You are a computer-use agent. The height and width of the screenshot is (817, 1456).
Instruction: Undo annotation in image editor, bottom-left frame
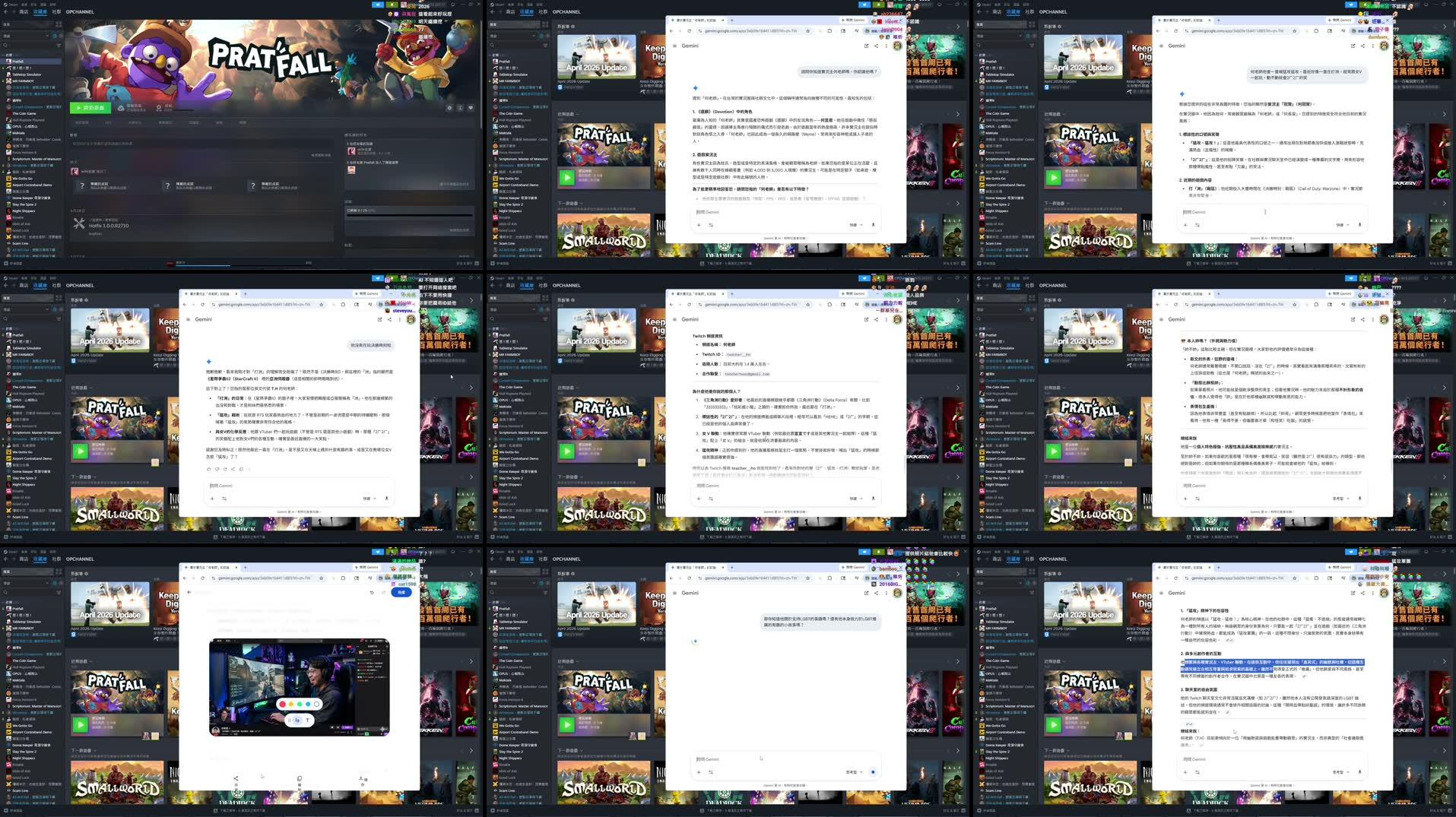pos(372,592)
